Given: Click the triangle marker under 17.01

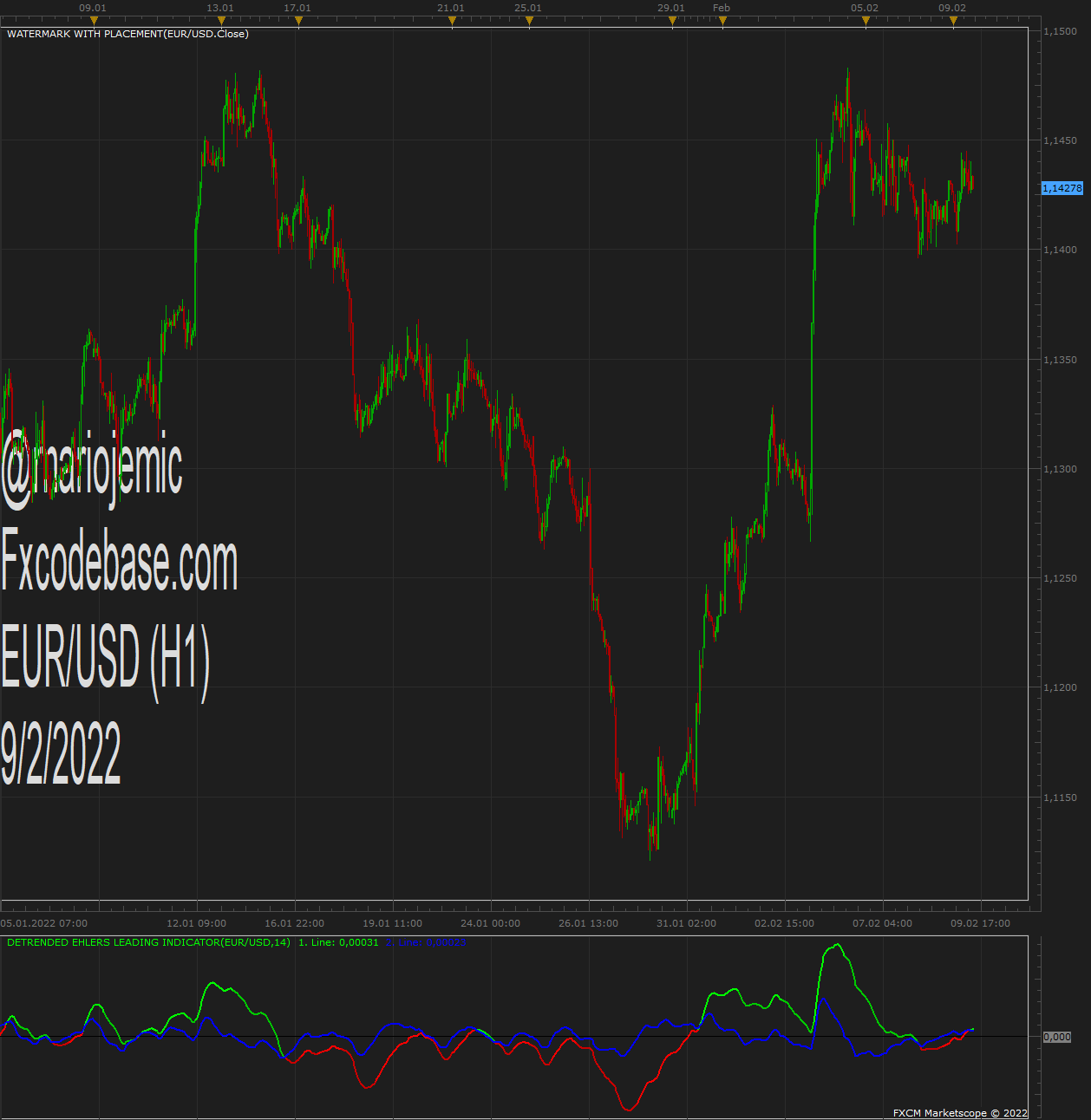Looking at the screenshot, I should coord(298,21).
